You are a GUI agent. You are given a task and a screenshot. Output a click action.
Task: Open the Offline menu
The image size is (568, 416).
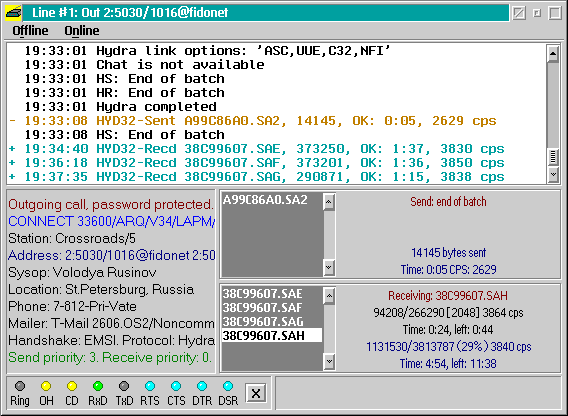[x=30, y=31]
